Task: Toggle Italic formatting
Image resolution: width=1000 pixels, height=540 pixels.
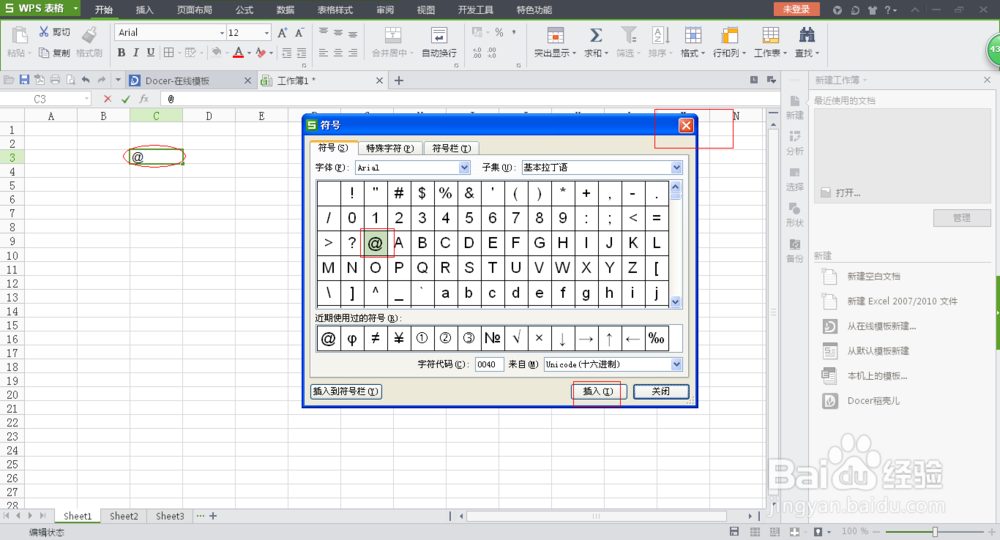Action: click(x=136, y=52)
